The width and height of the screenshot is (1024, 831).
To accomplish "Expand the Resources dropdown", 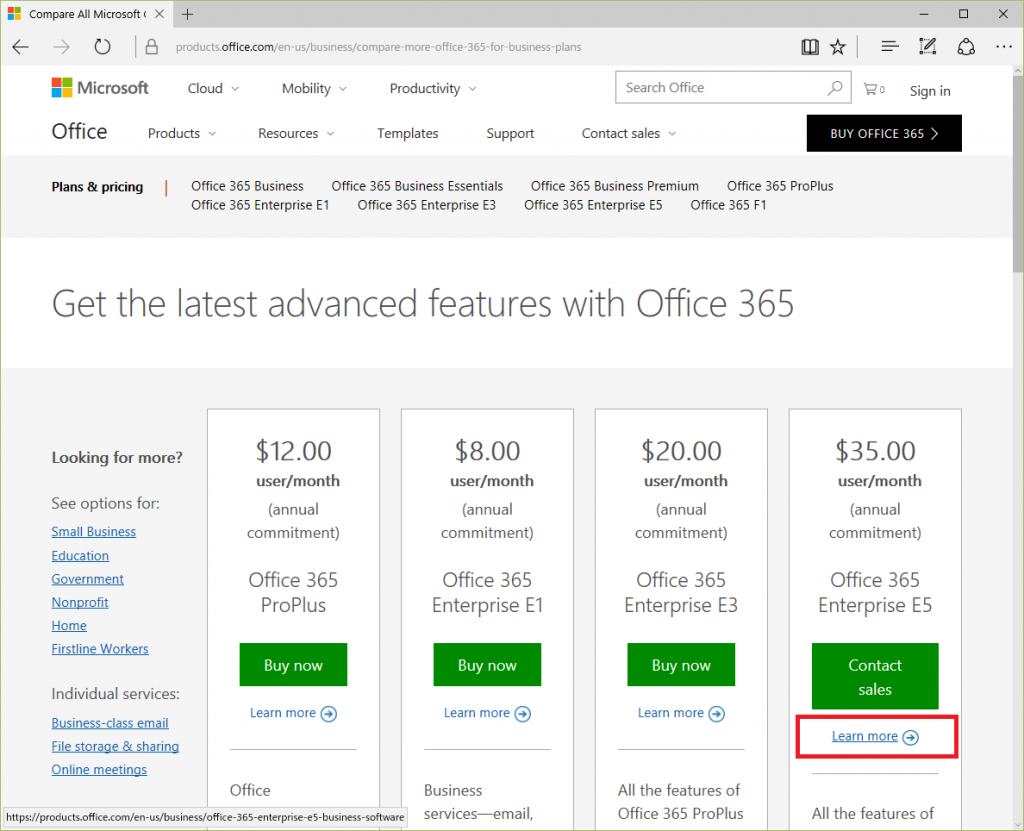I will pyautogui.click(x=296, y=133).
